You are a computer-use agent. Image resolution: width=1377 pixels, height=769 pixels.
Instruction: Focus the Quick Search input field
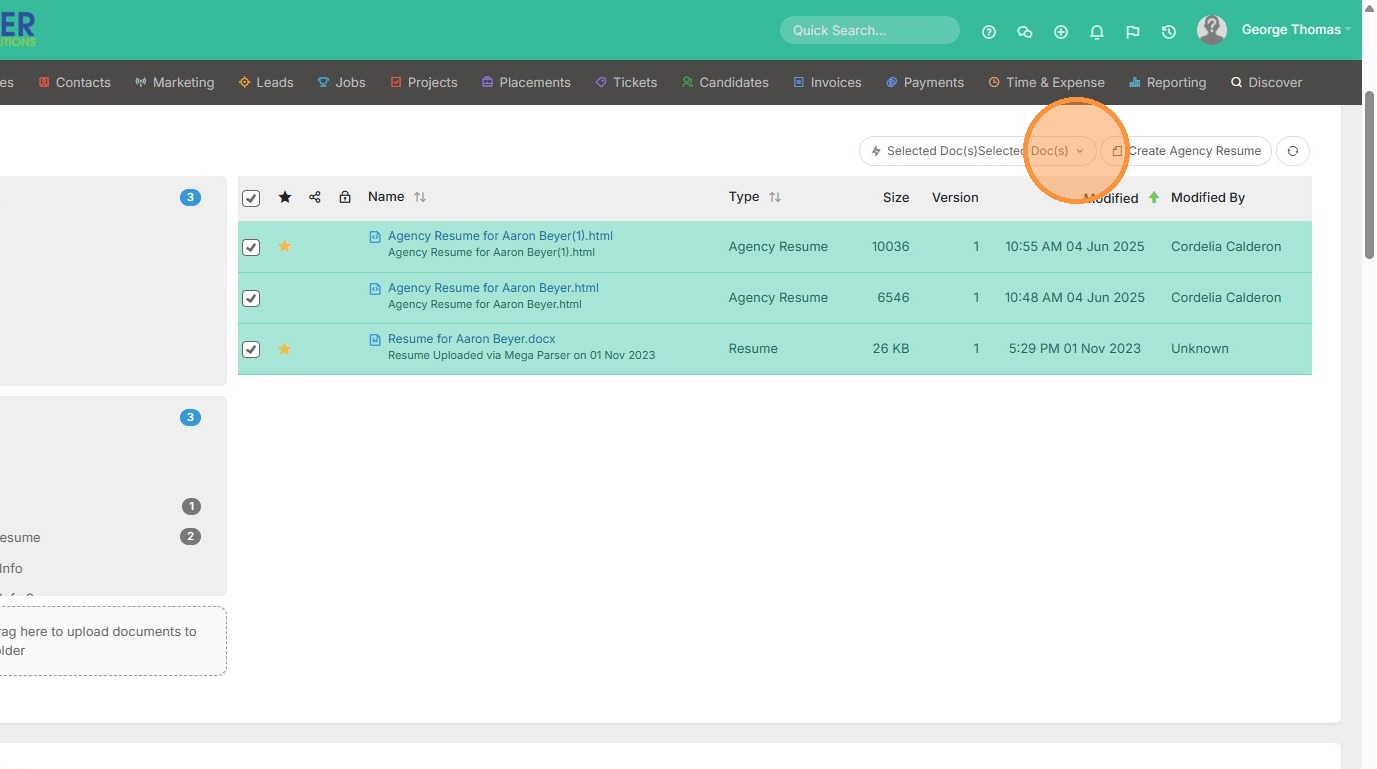click(869, 30)
